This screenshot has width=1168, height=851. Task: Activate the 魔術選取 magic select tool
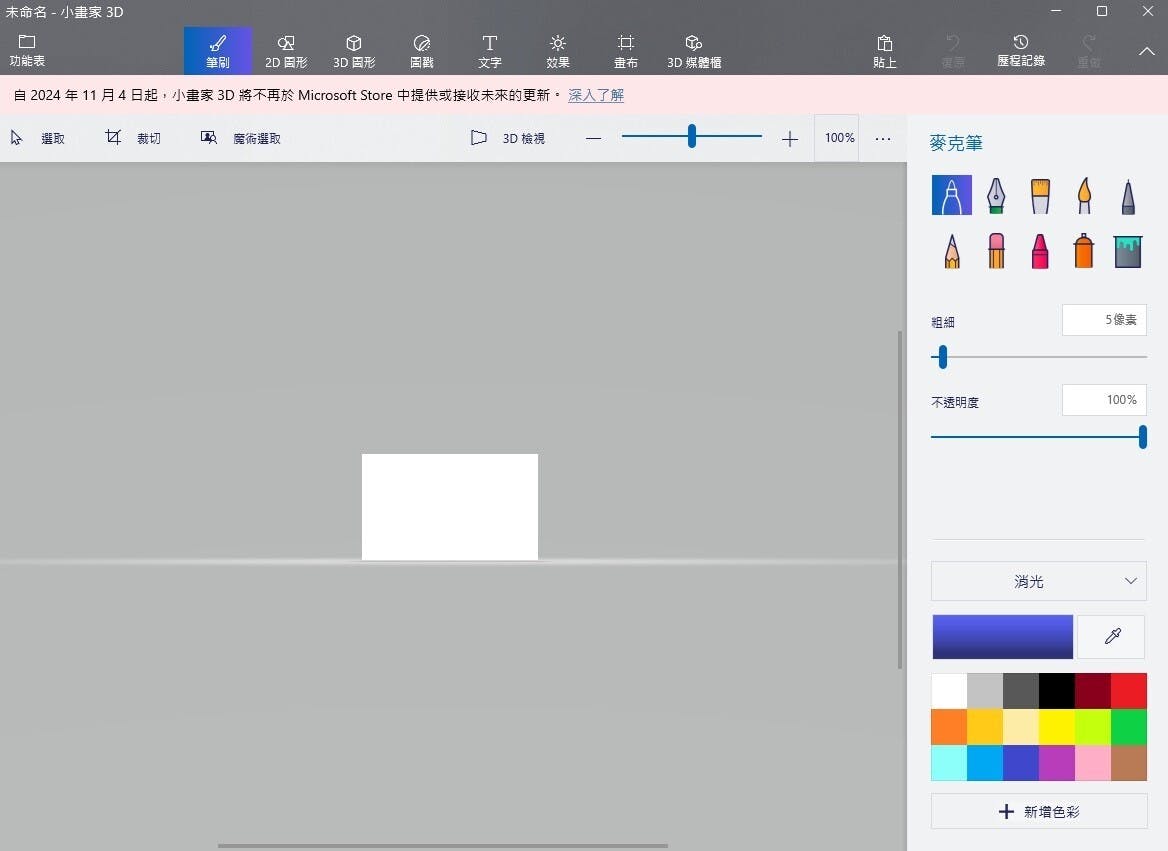pyautogui.click(x=241, y=138)
